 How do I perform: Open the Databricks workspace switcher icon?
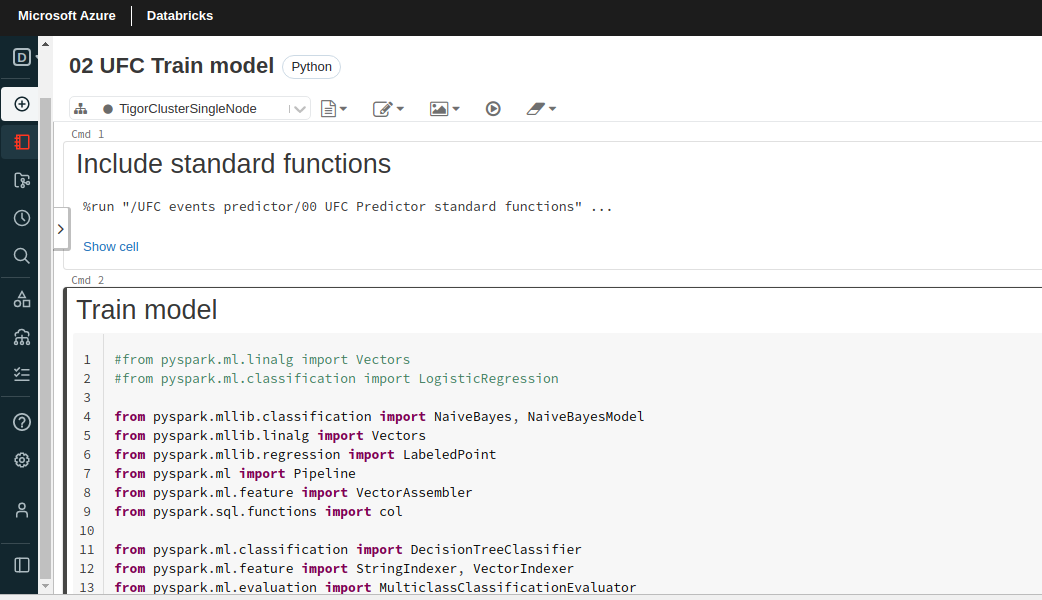click(22, 57)
